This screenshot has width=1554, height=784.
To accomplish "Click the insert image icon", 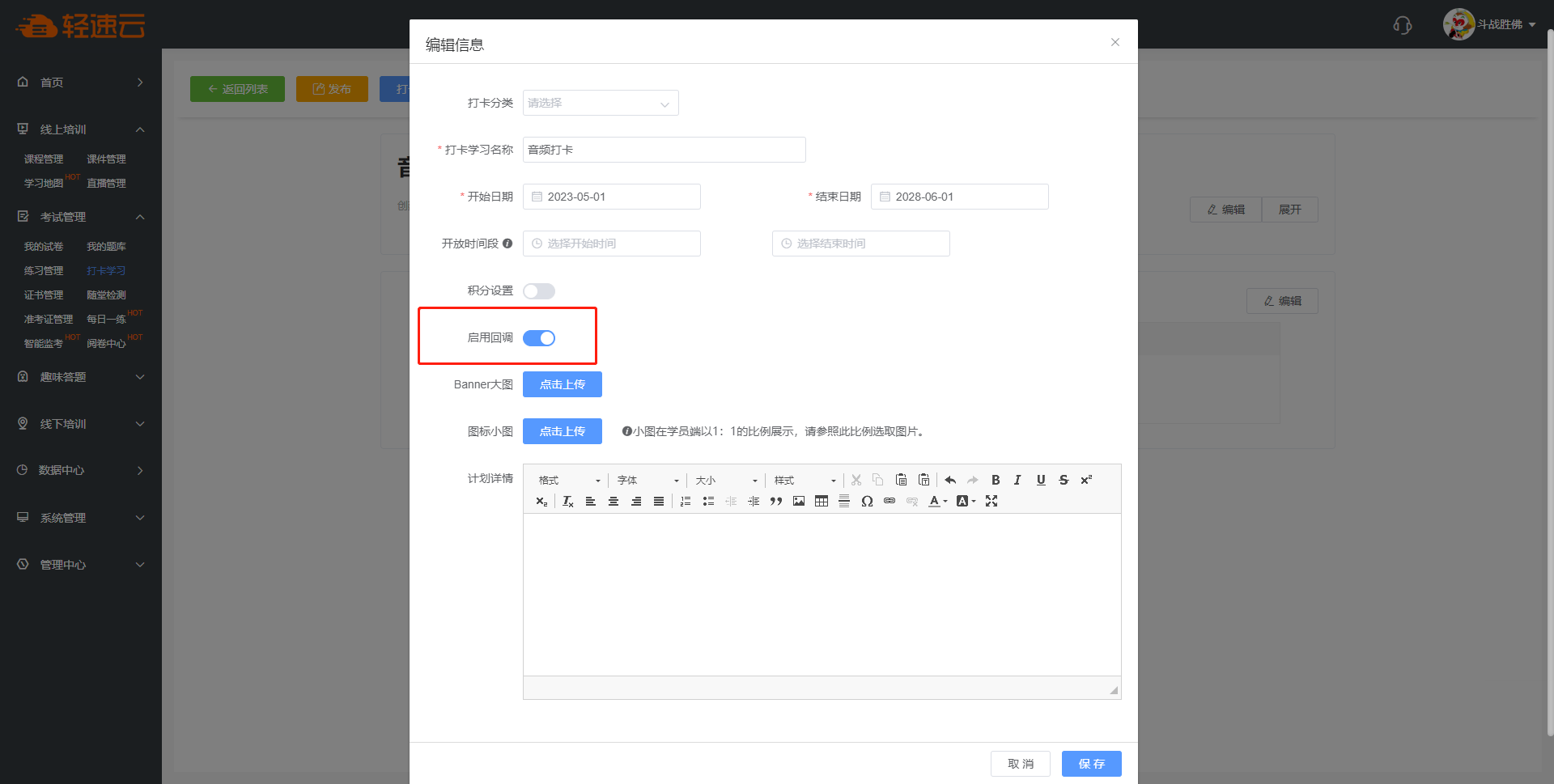I will pyautogui.click(x=799, y=502).
